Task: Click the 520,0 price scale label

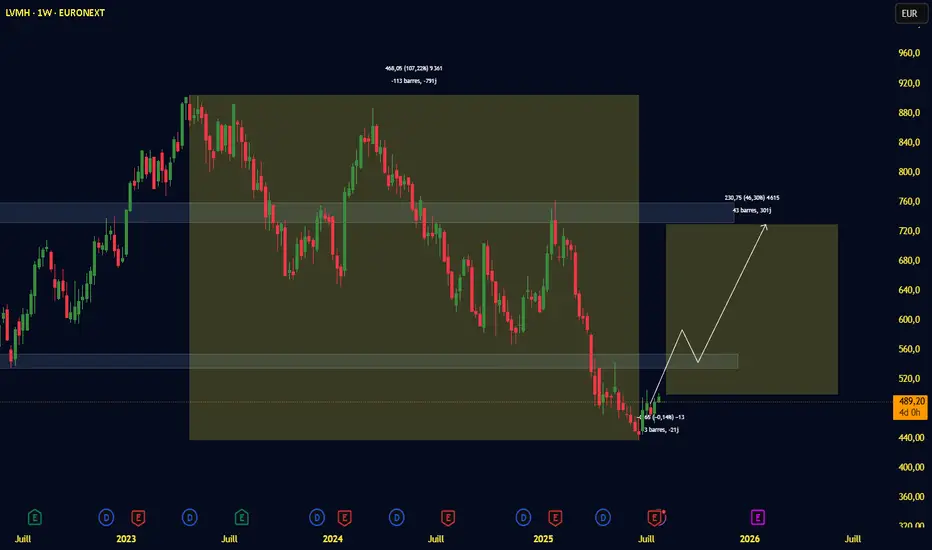Action: coord(909,378)
